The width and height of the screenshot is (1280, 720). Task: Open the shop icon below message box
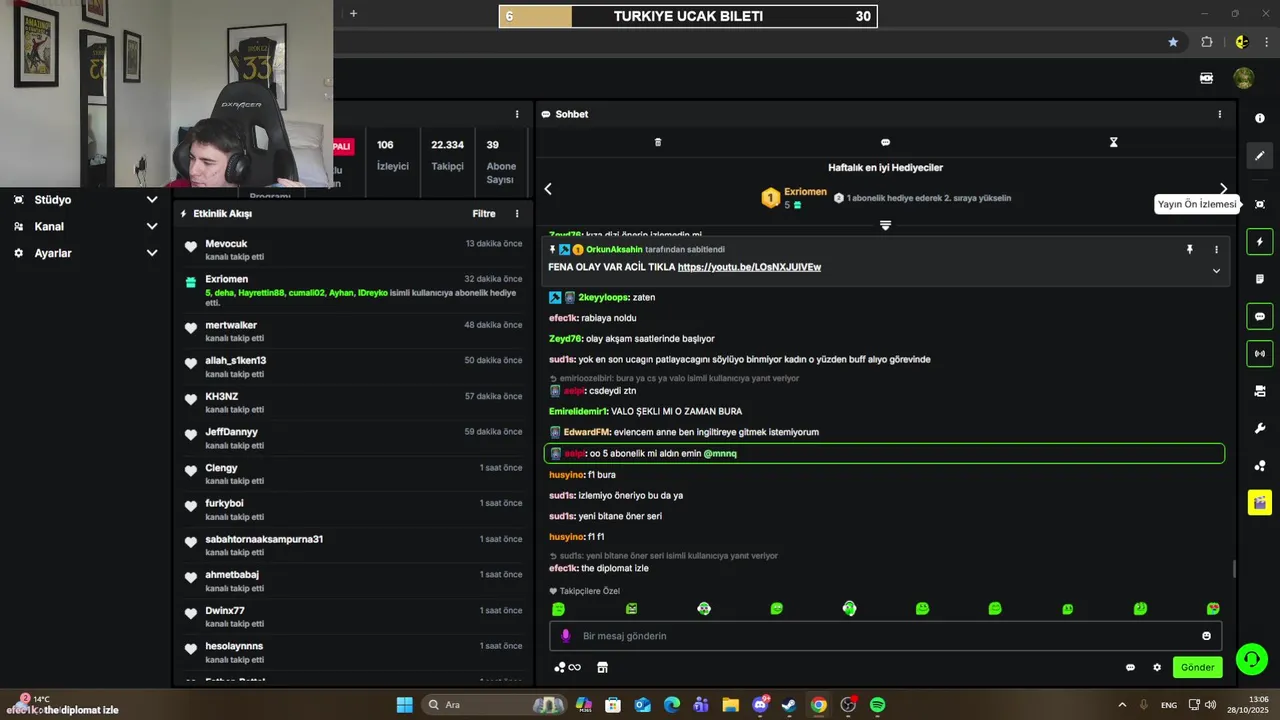[602, 667]
